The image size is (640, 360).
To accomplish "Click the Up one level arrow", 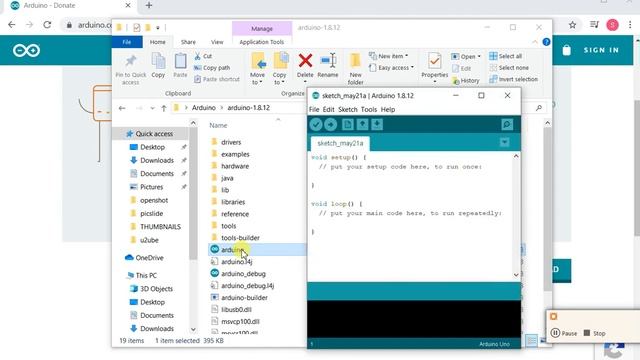I will point(164,108).
